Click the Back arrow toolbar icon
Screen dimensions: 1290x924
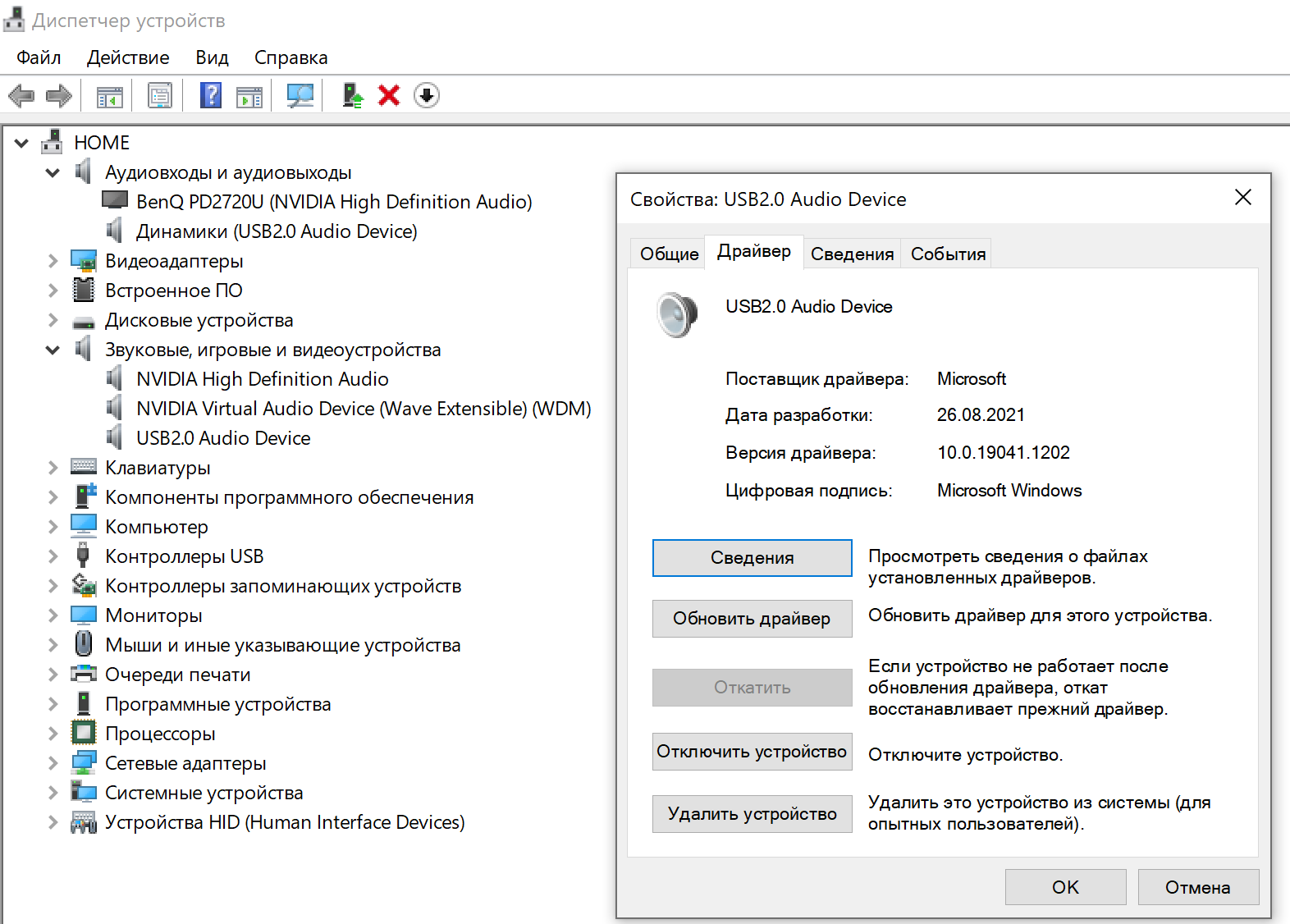(x=21, y=96)
